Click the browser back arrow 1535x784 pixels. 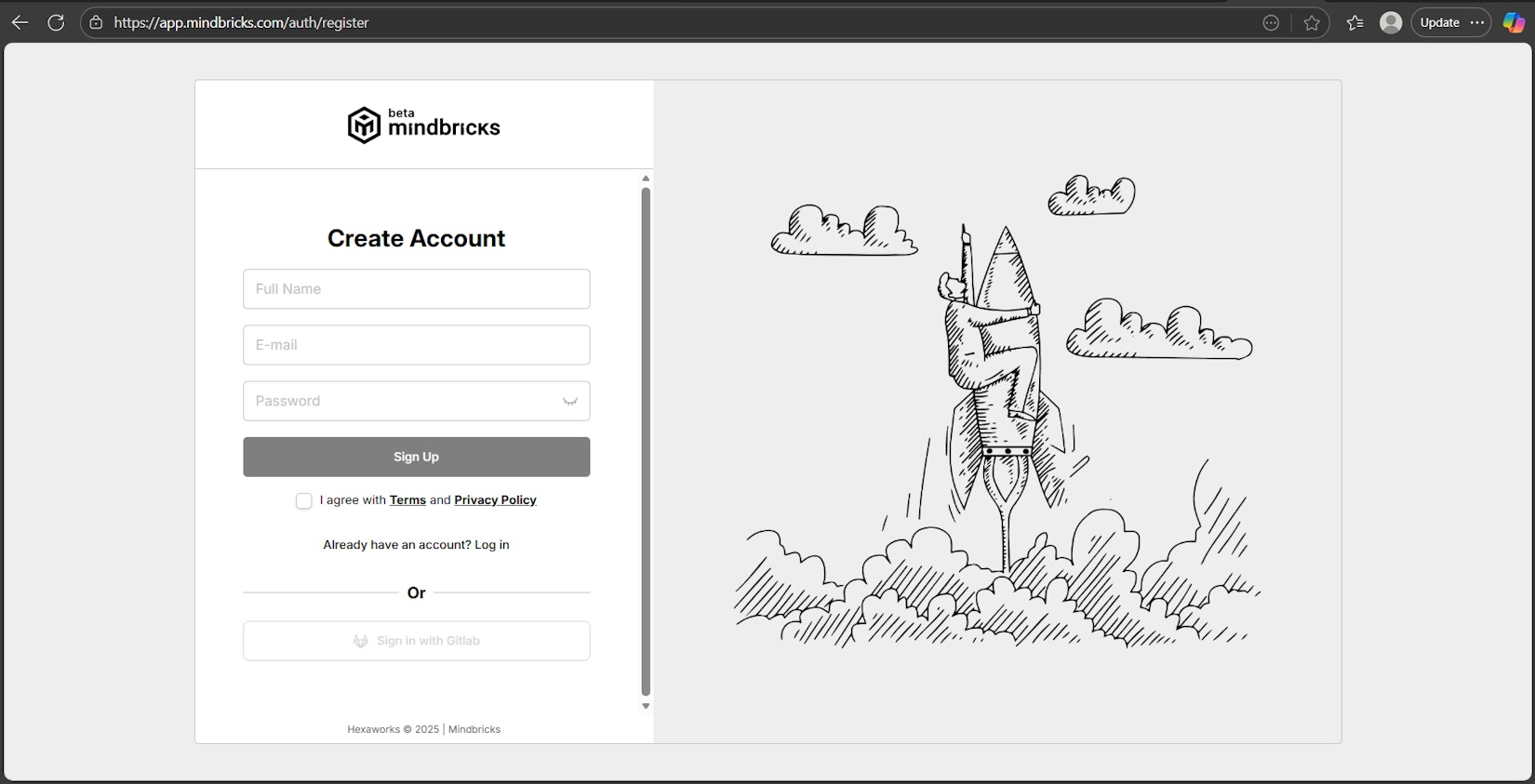20,22
